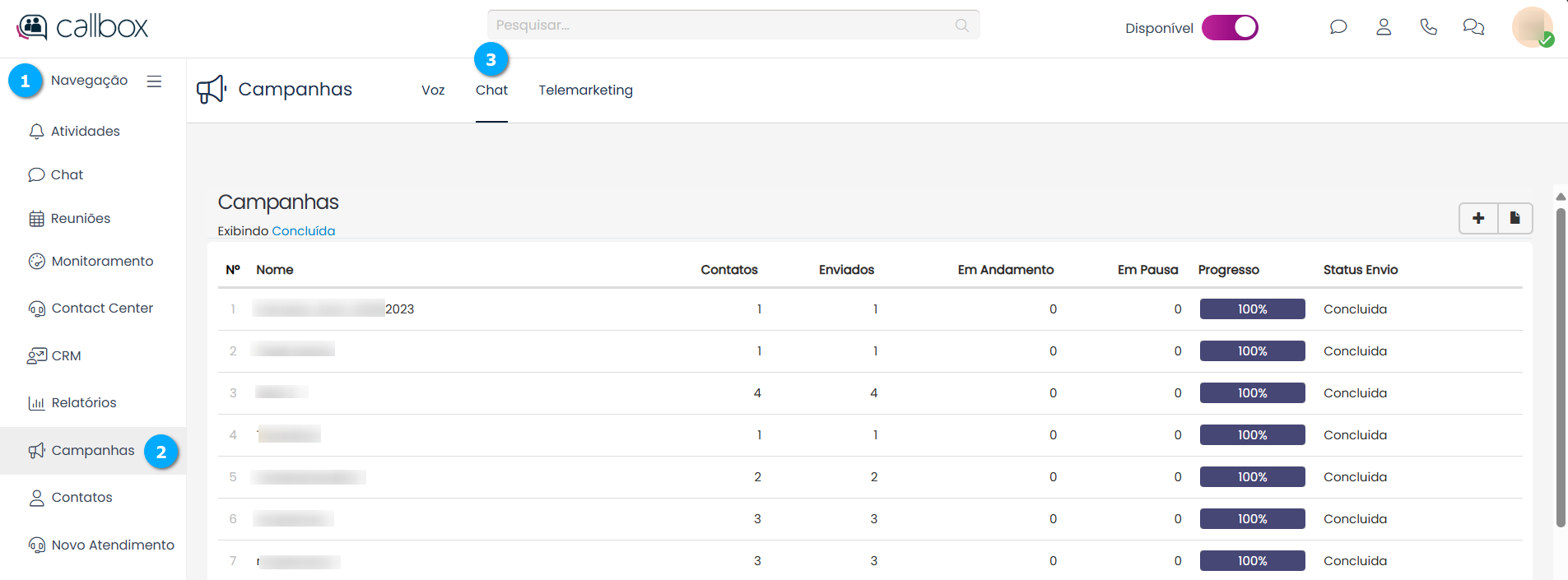Click the 100% progress bar in row 1
The height and width of the screenshot is (580, 1568).
point(1252,309)
